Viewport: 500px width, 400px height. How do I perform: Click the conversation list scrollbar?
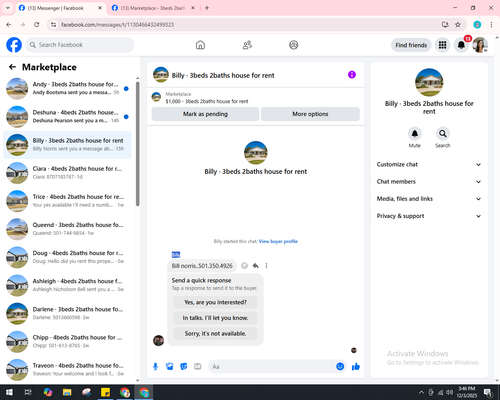138,143
